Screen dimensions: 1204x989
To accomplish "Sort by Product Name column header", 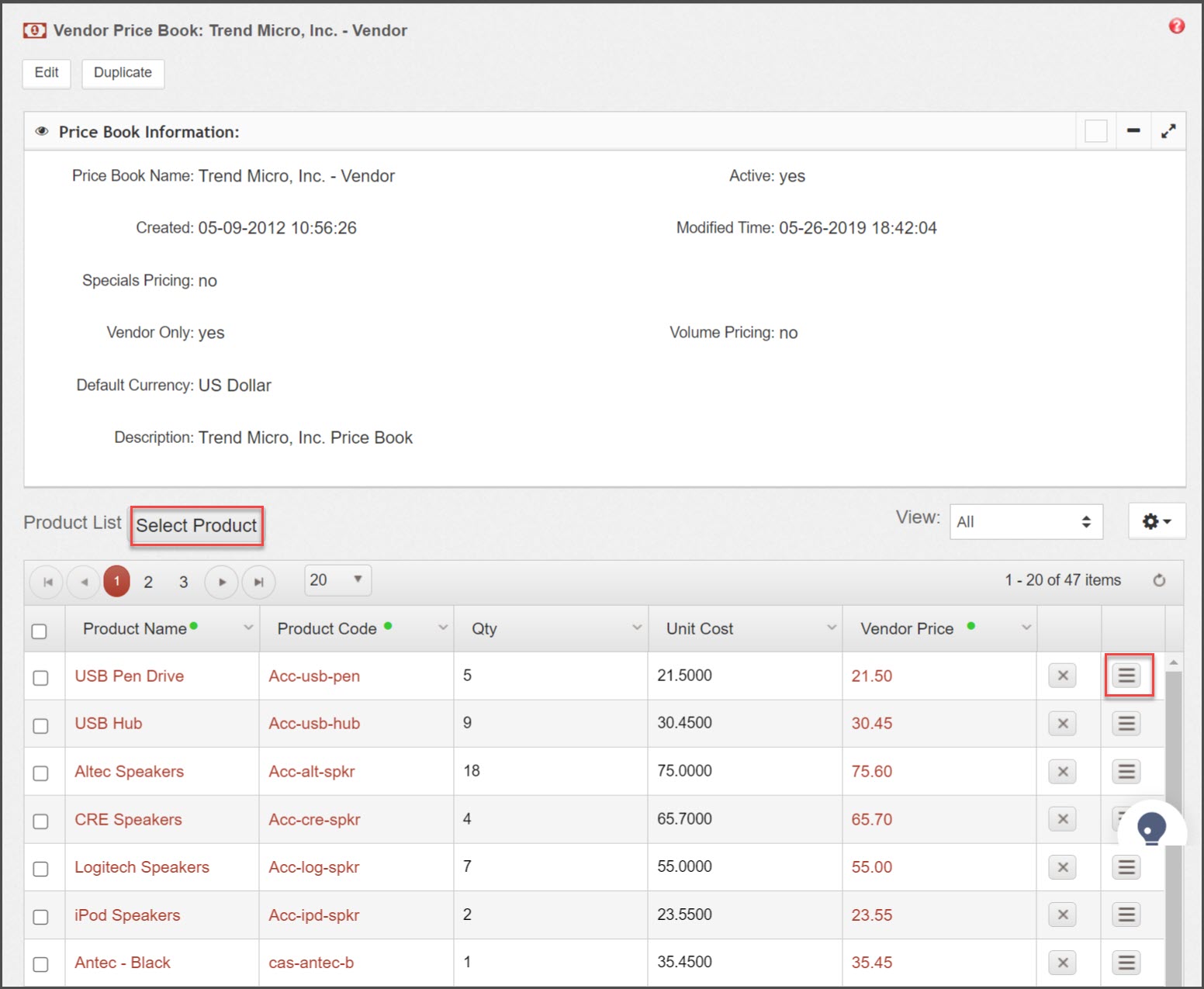I will tap(135, 629).
